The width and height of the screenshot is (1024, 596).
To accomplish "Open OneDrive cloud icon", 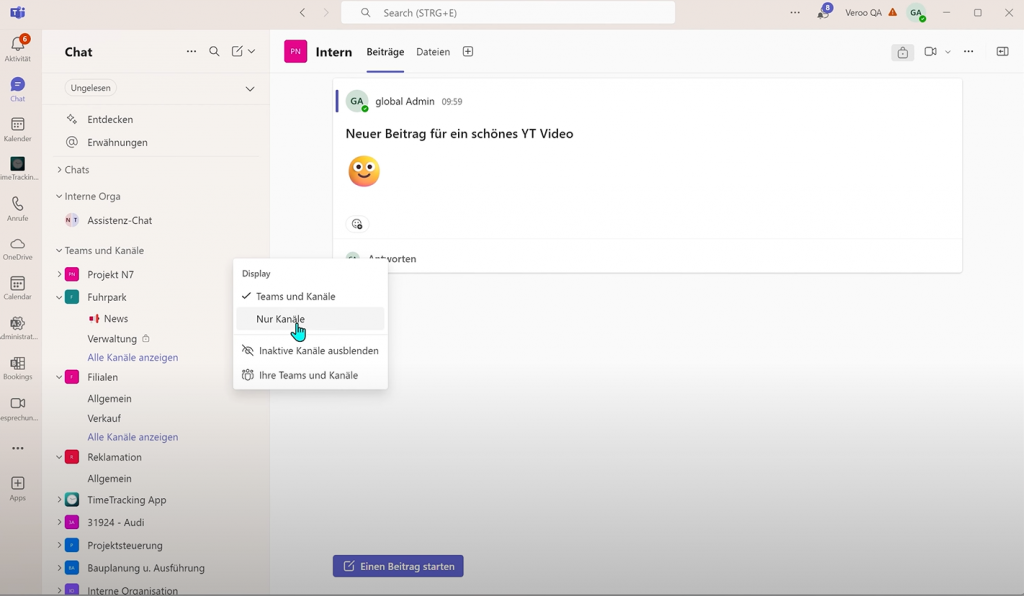I will tap(18, 248).
